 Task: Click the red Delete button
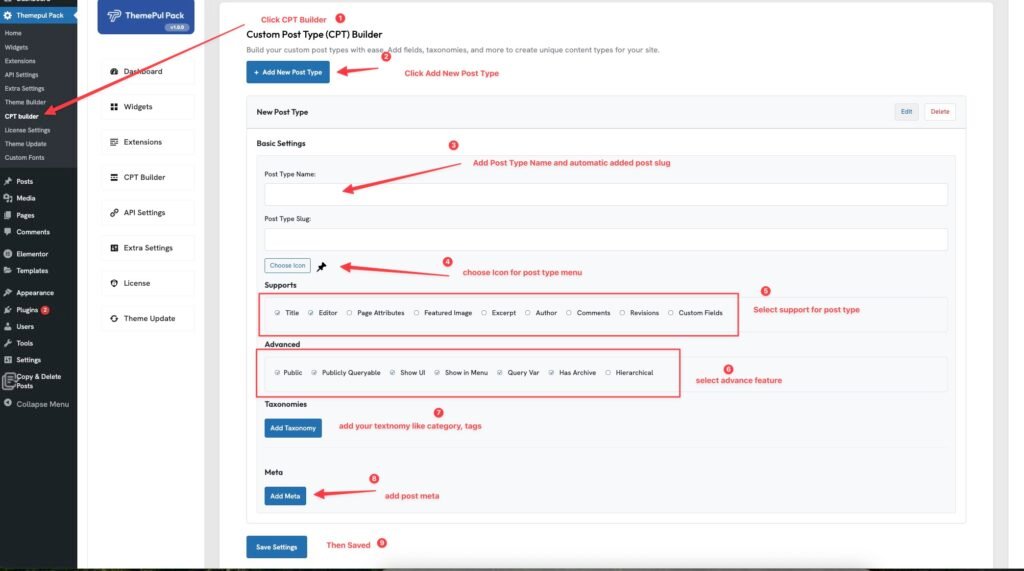[940, 112]
